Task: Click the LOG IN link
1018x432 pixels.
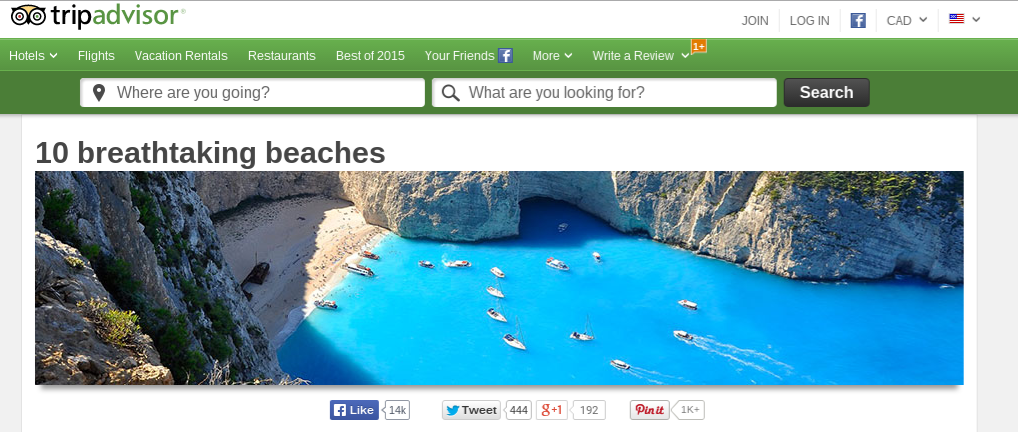Action: tap(810, 21)
